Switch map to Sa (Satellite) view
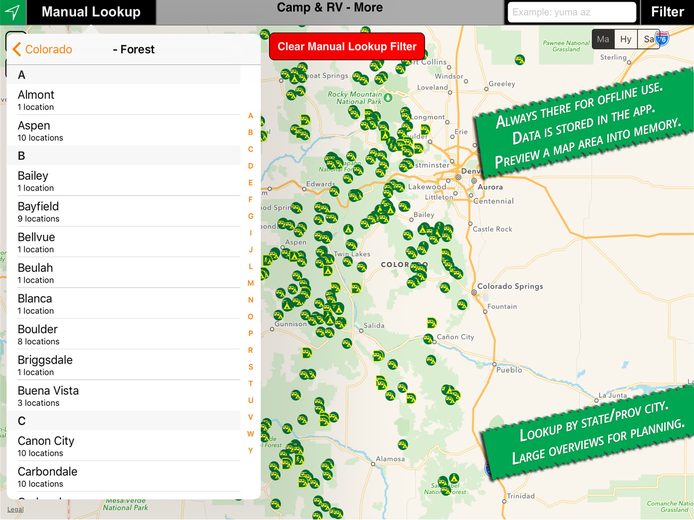This screenshot has height=520, width=694. 648,39
